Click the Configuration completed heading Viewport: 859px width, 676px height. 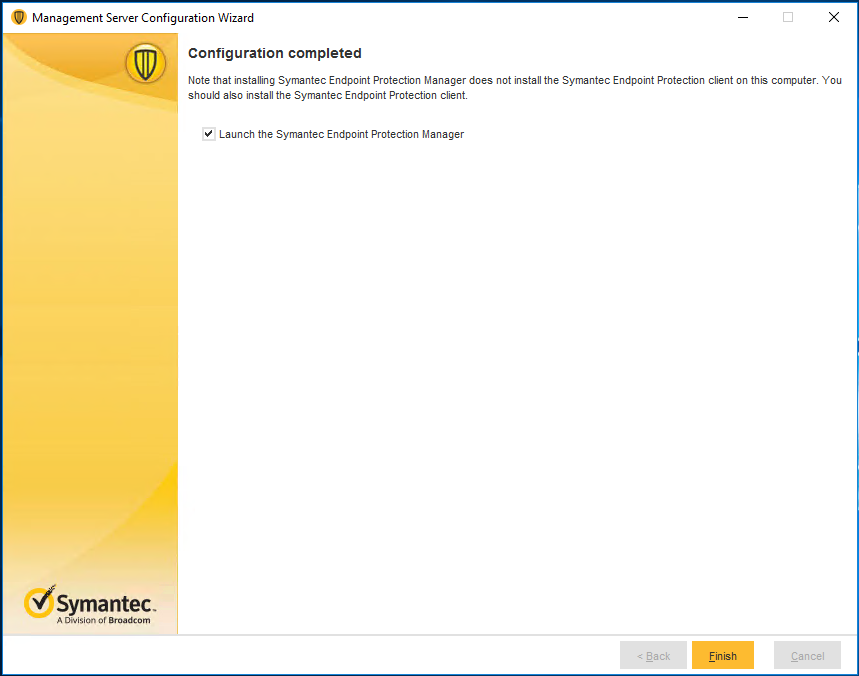point(274,53)
